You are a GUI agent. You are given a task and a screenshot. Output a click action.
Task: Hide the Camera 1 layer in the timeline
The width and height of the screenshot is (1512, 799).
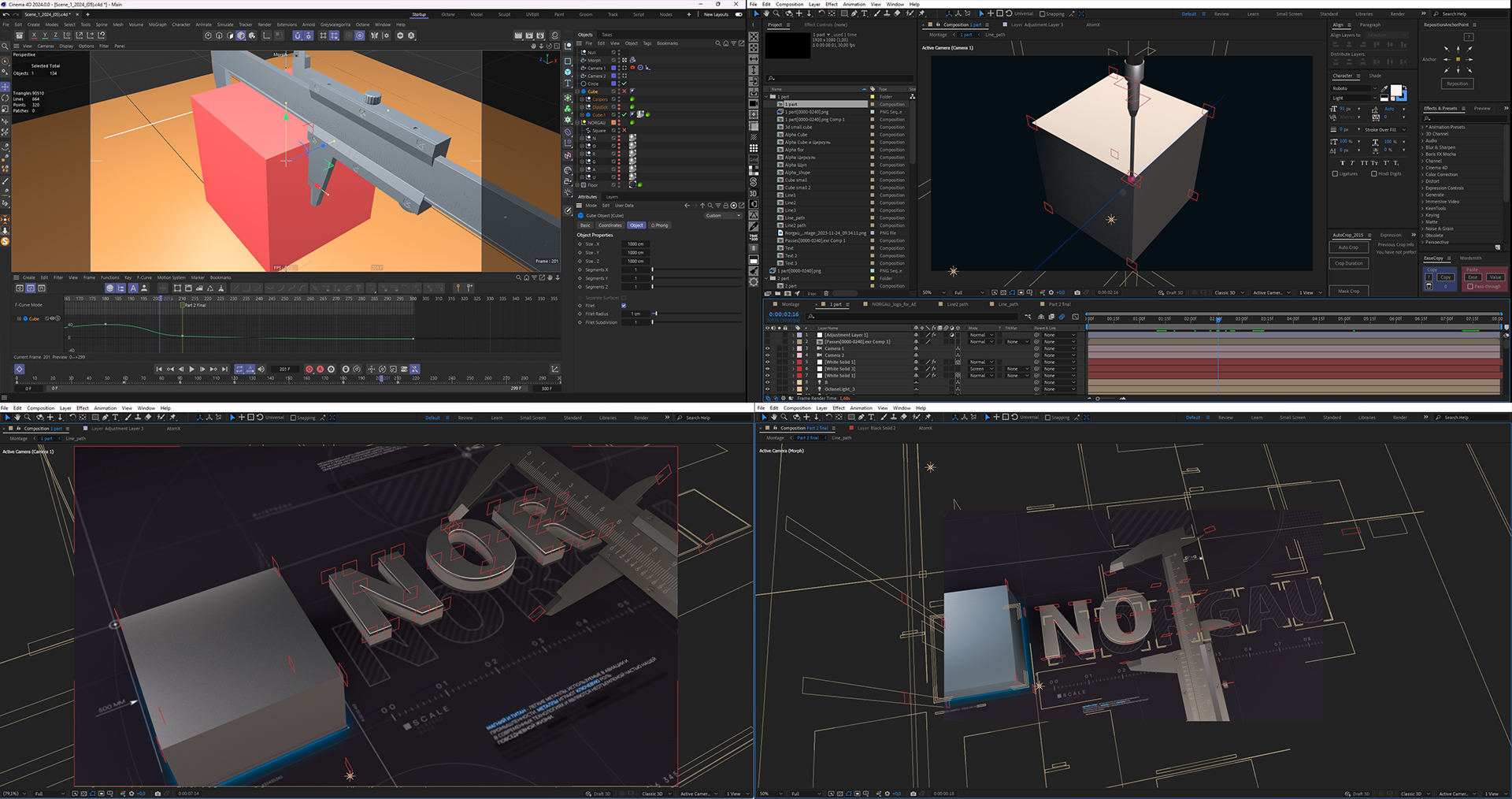(767, 348)
